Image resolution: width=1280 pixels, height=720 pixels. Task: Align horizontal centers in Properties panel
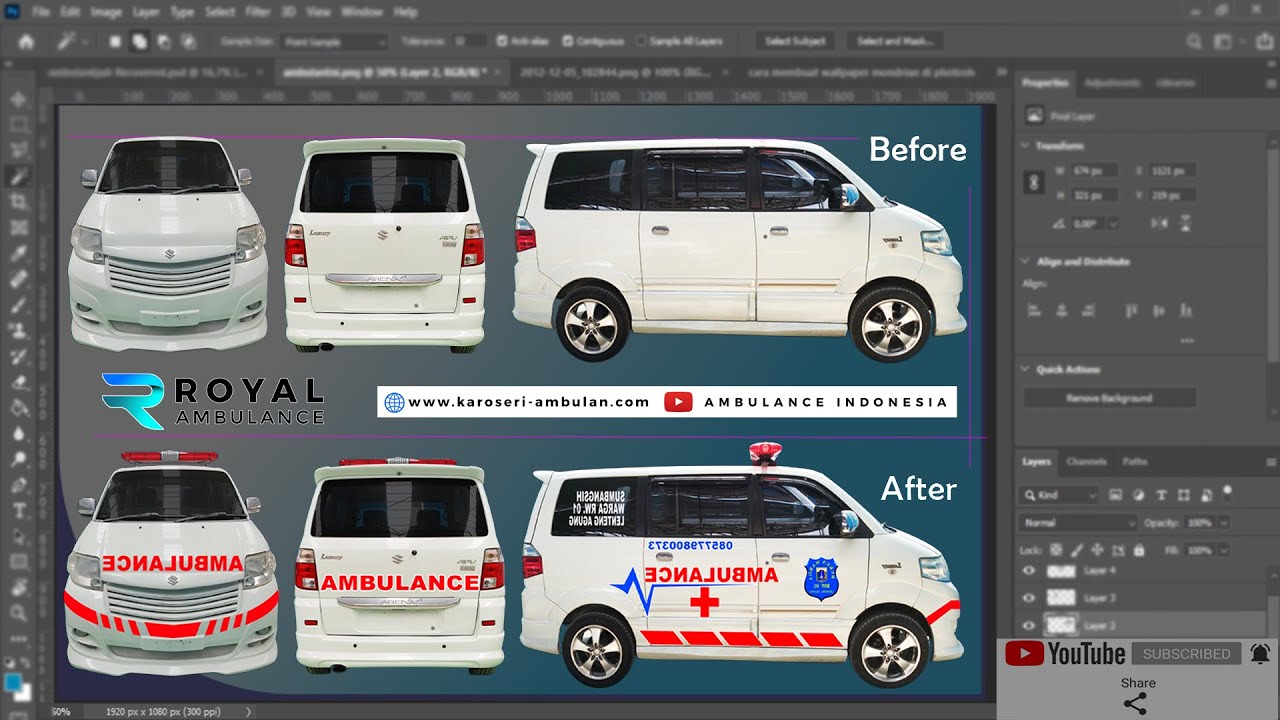tap(1062, 311)
